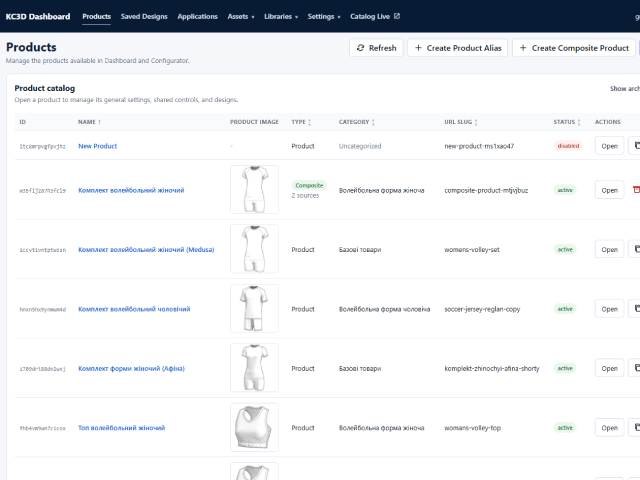Click Open button for soccer-jersey-reglan-copy row

(x=609, y=309)
